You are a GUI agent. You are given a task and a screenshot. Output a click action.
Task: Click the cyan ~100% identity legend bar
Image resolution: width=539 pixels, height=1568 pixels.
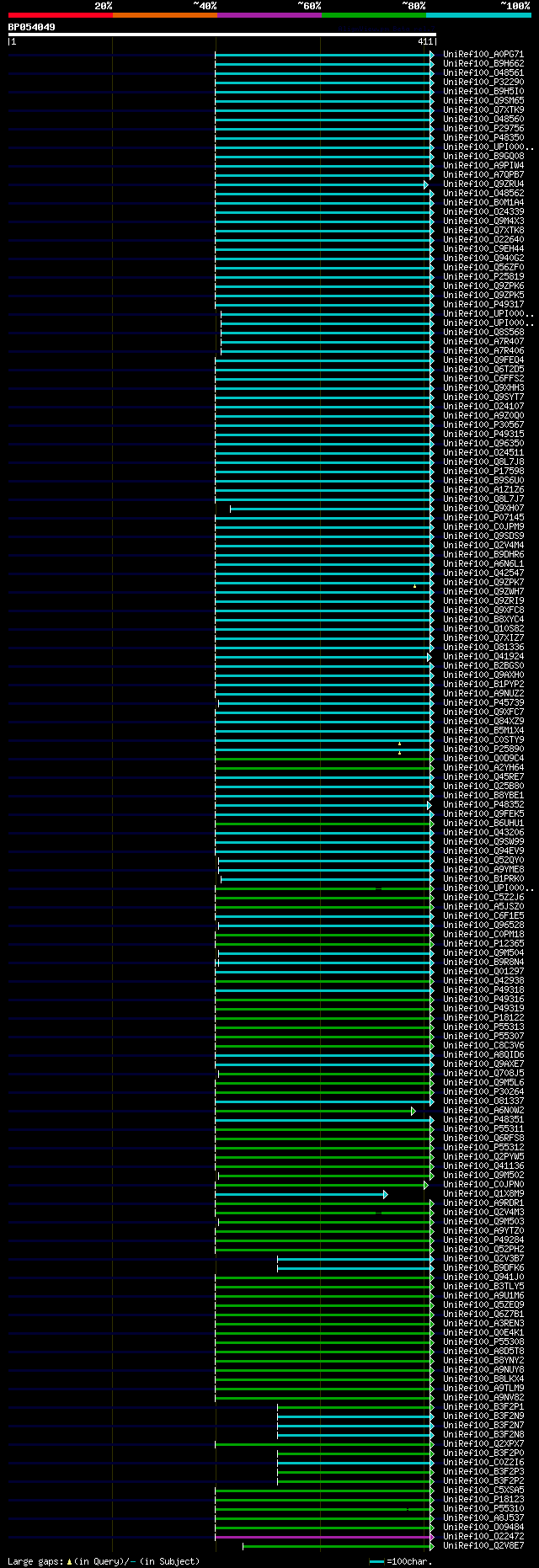click(x=478, y=15)
